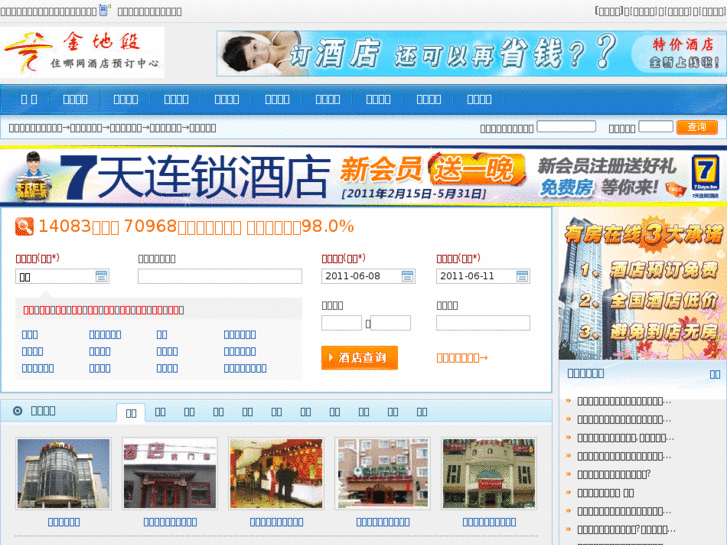Open hotel thumbnail of lobby with red decor
727x545 pixels.
(x=276, y=474)
